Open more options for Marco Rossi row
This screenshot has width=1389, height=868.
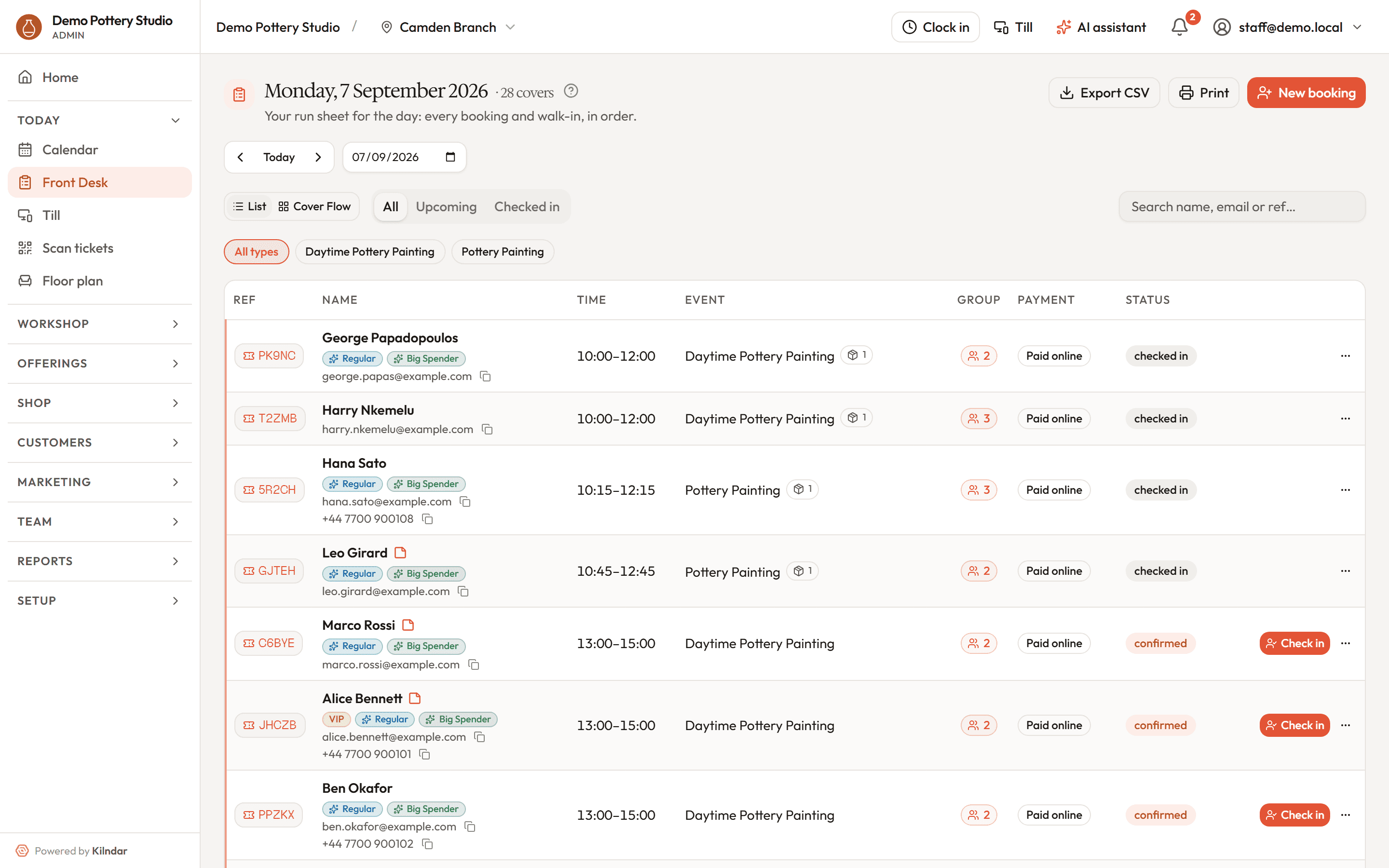click(1346, 644)
